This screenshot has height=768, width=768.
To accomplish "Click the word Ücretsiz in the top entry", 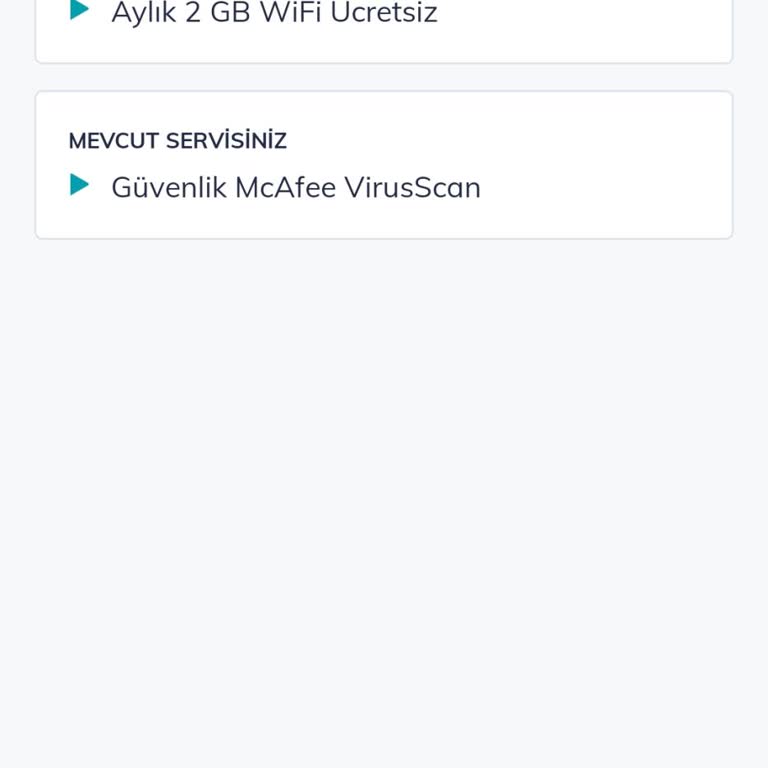I will click(384, 12).
